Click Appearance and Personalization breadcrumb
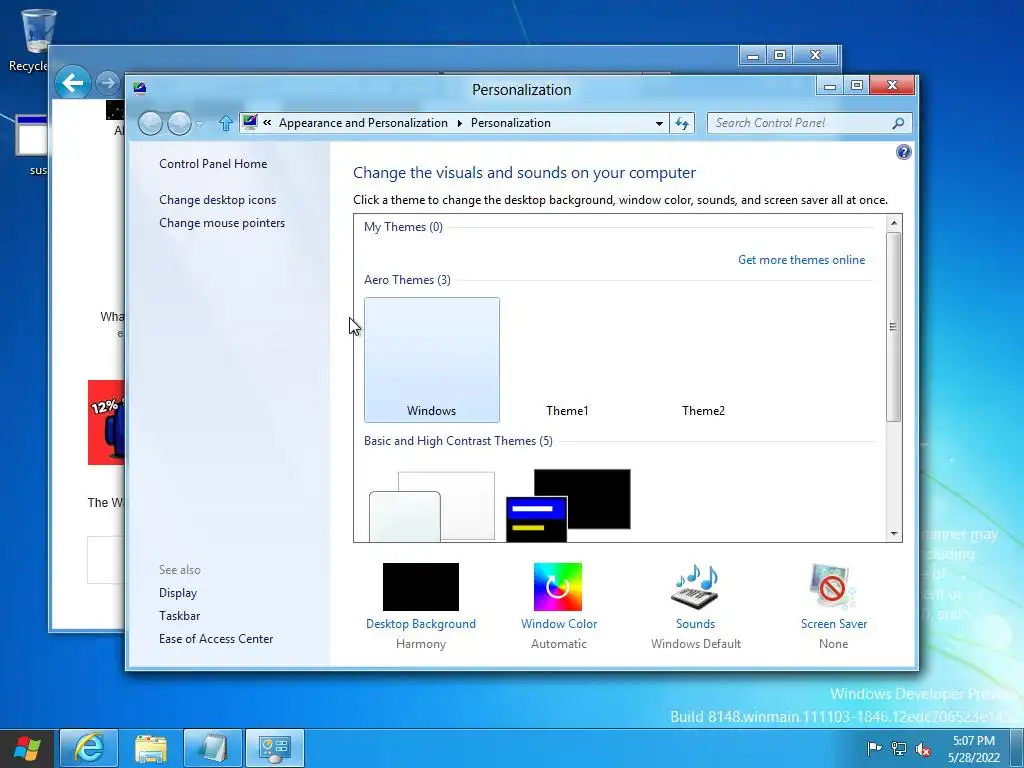 coord(363,123)
